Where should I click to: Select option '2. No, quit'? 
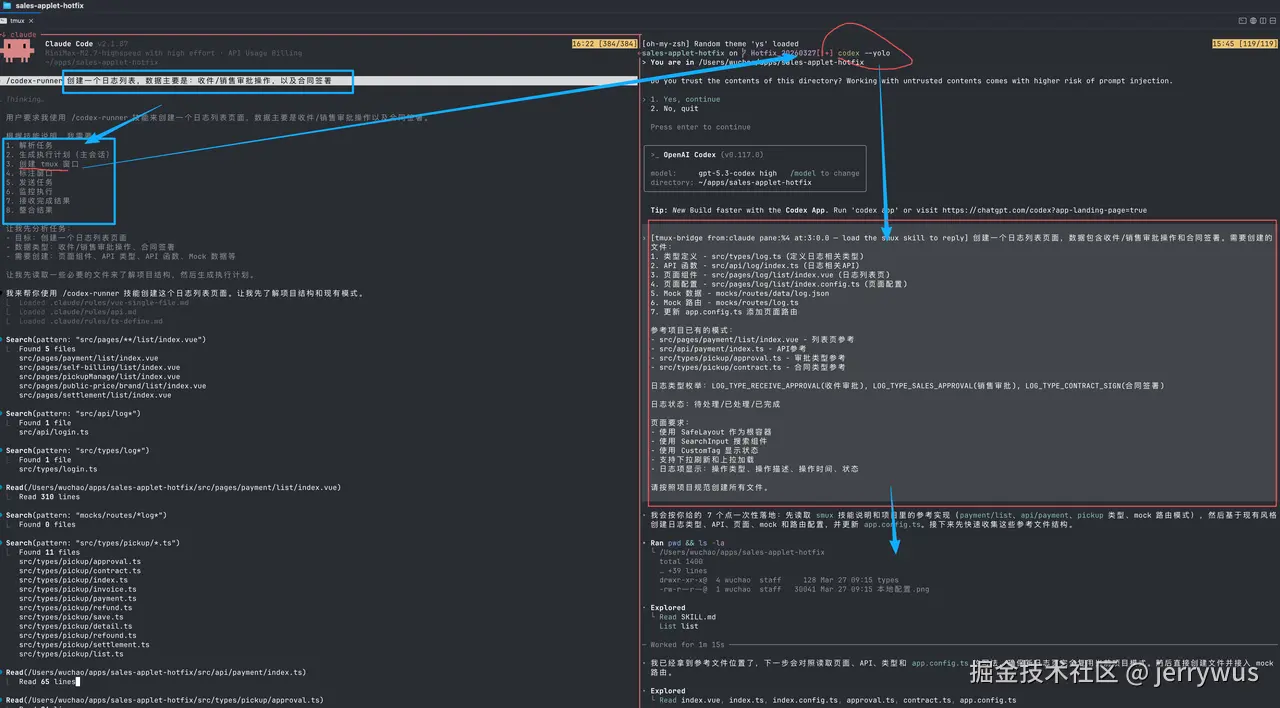coord(674,108)
